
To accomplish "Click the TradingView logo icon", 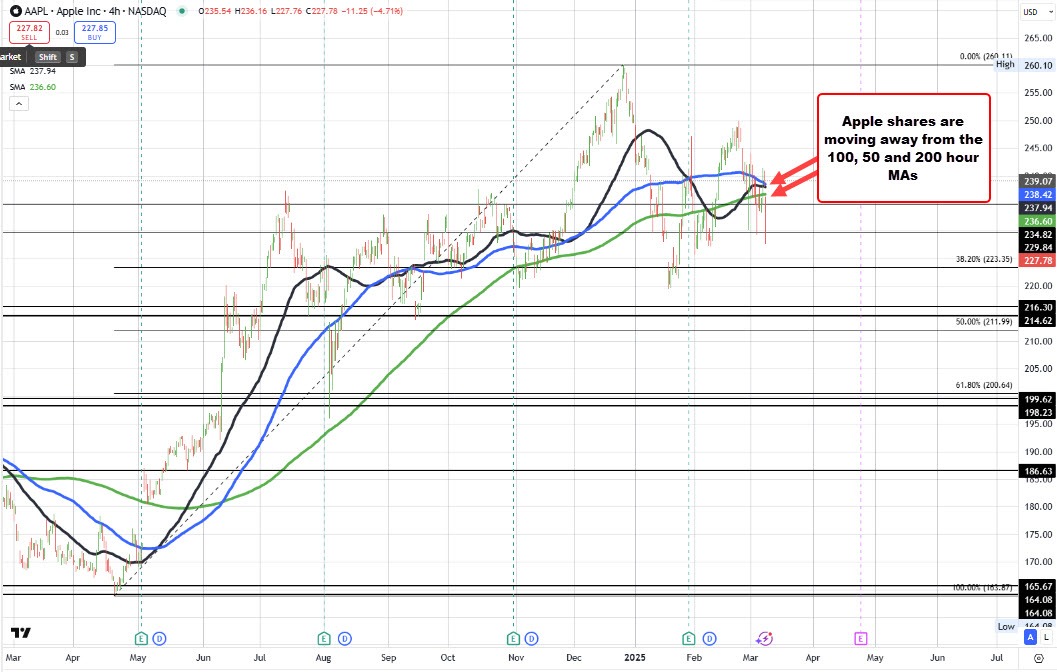I will click(19, 634).
